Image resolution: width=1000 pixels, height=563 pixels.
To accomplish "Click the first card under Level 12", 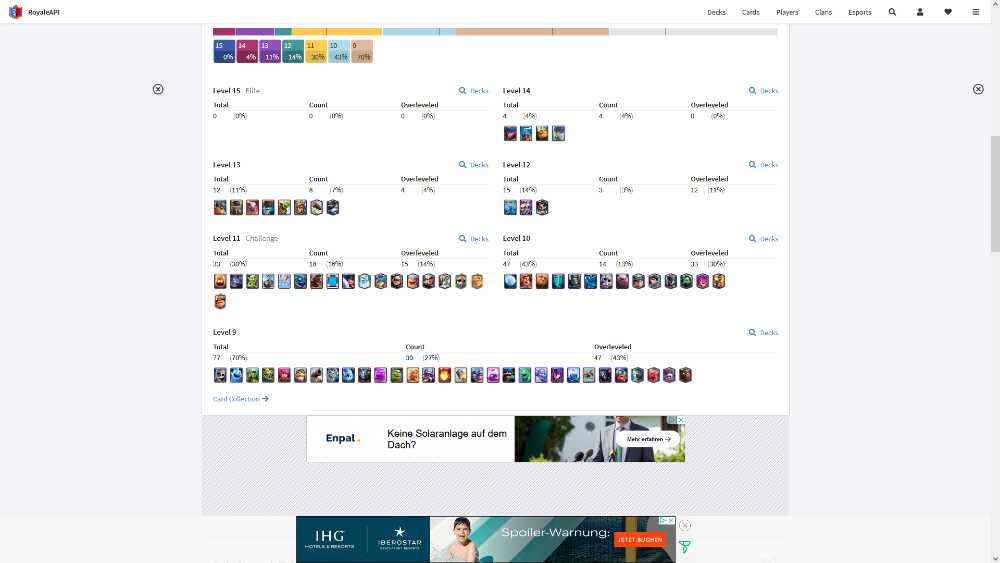I will (x=510, y=207).
